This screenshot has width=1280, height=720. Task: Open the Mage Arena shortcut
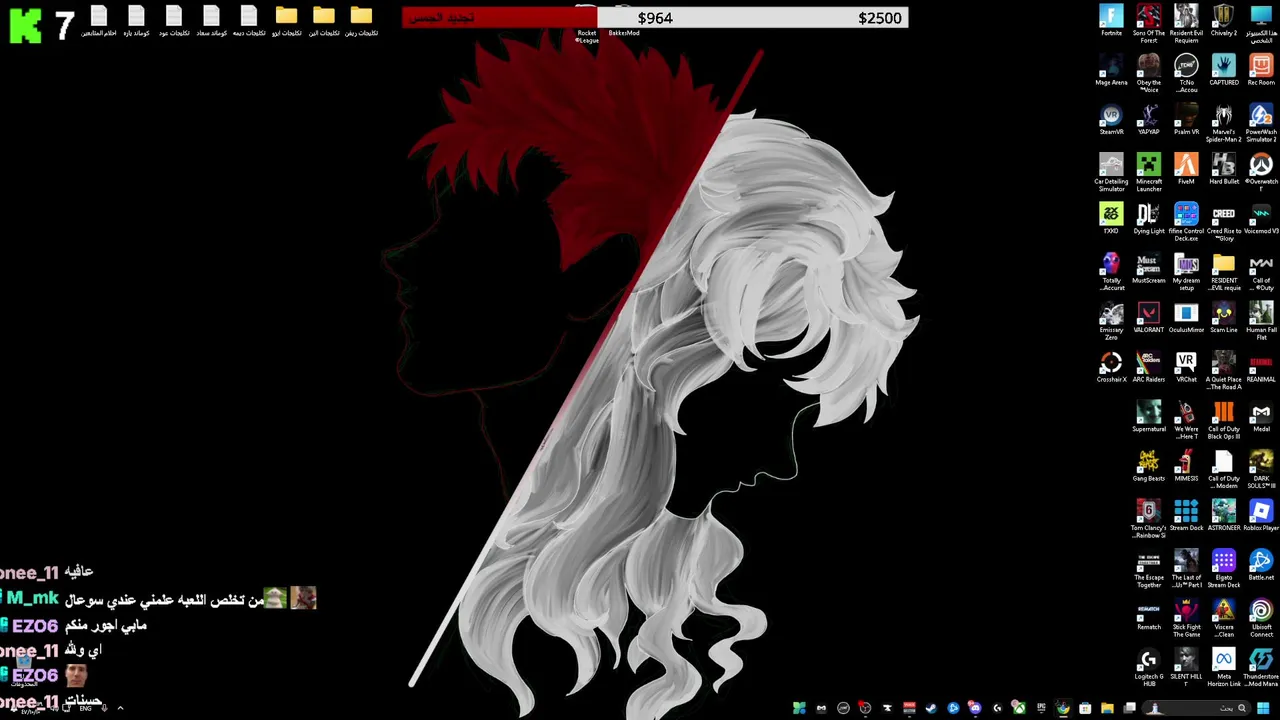(1111, 70)
